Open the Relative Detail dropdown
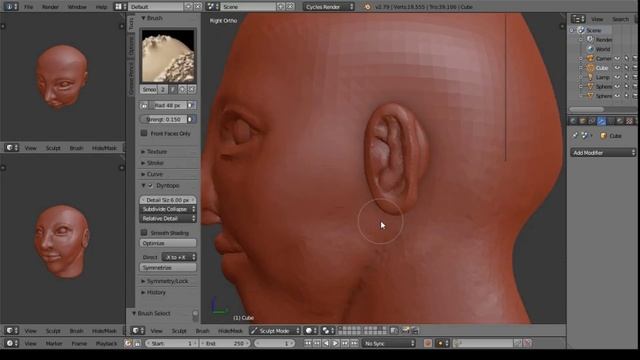Image resolution: width=640 pixels, height=360 pixels. [x=168, y=218]
